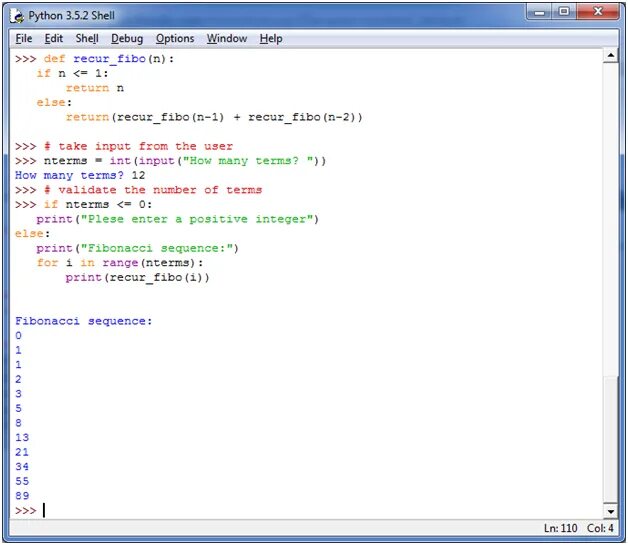Click the output value 0

[18, 336]
